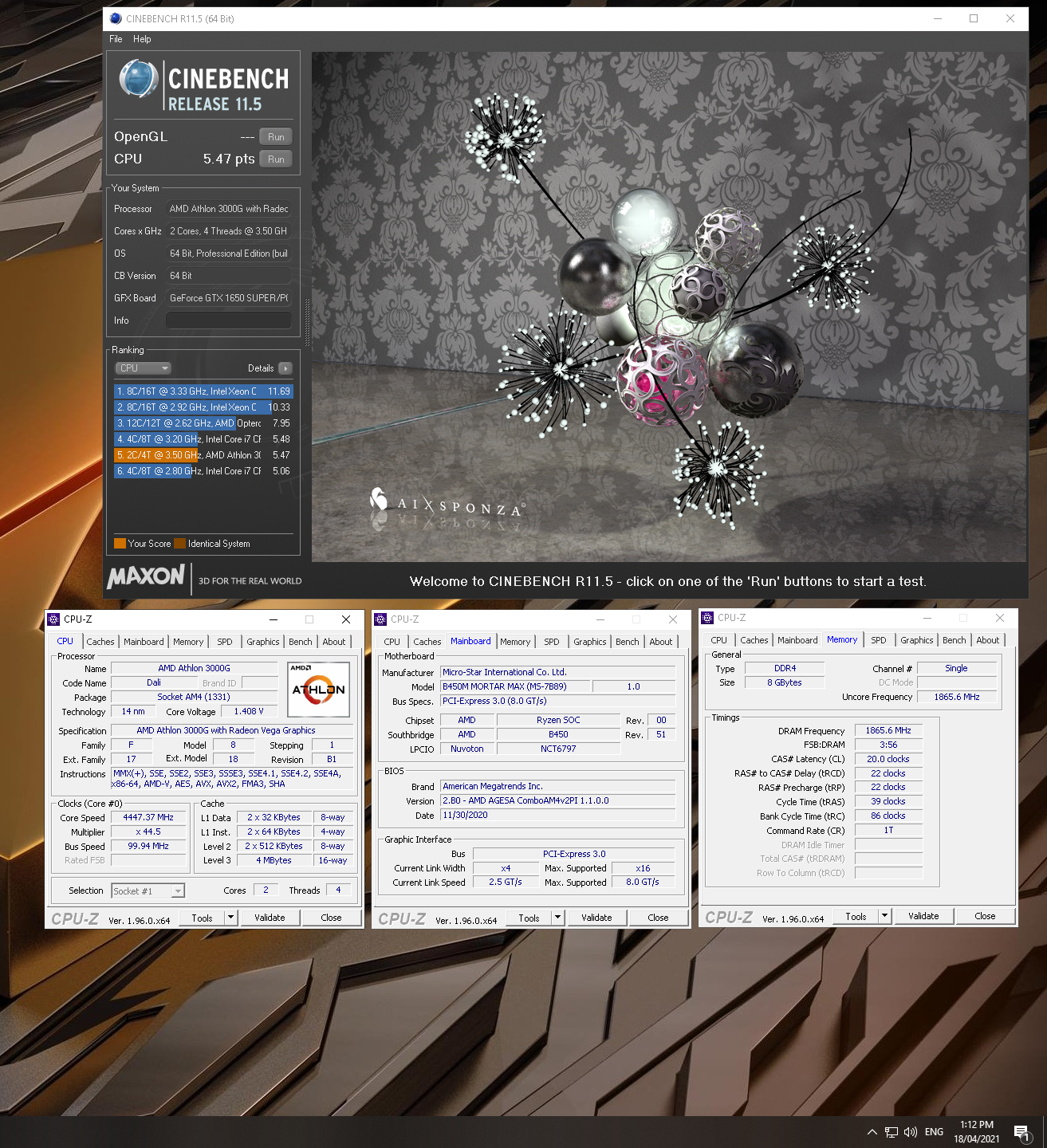
Task: Select the Intel Core i7 5.48 row
Action: tap(203, 439)
